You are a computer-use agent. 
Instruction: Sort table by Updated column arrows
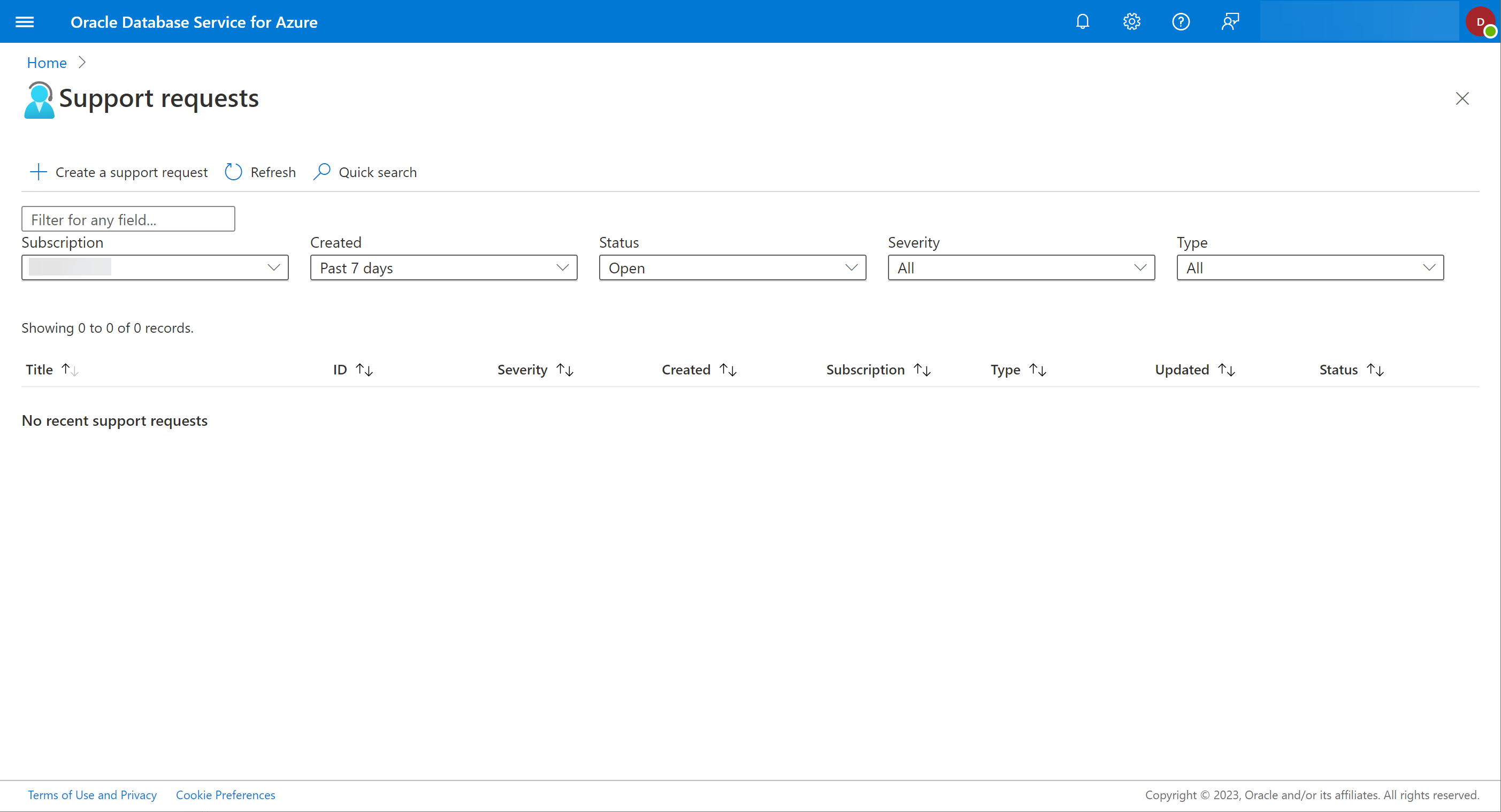(x=1226, y=370)
